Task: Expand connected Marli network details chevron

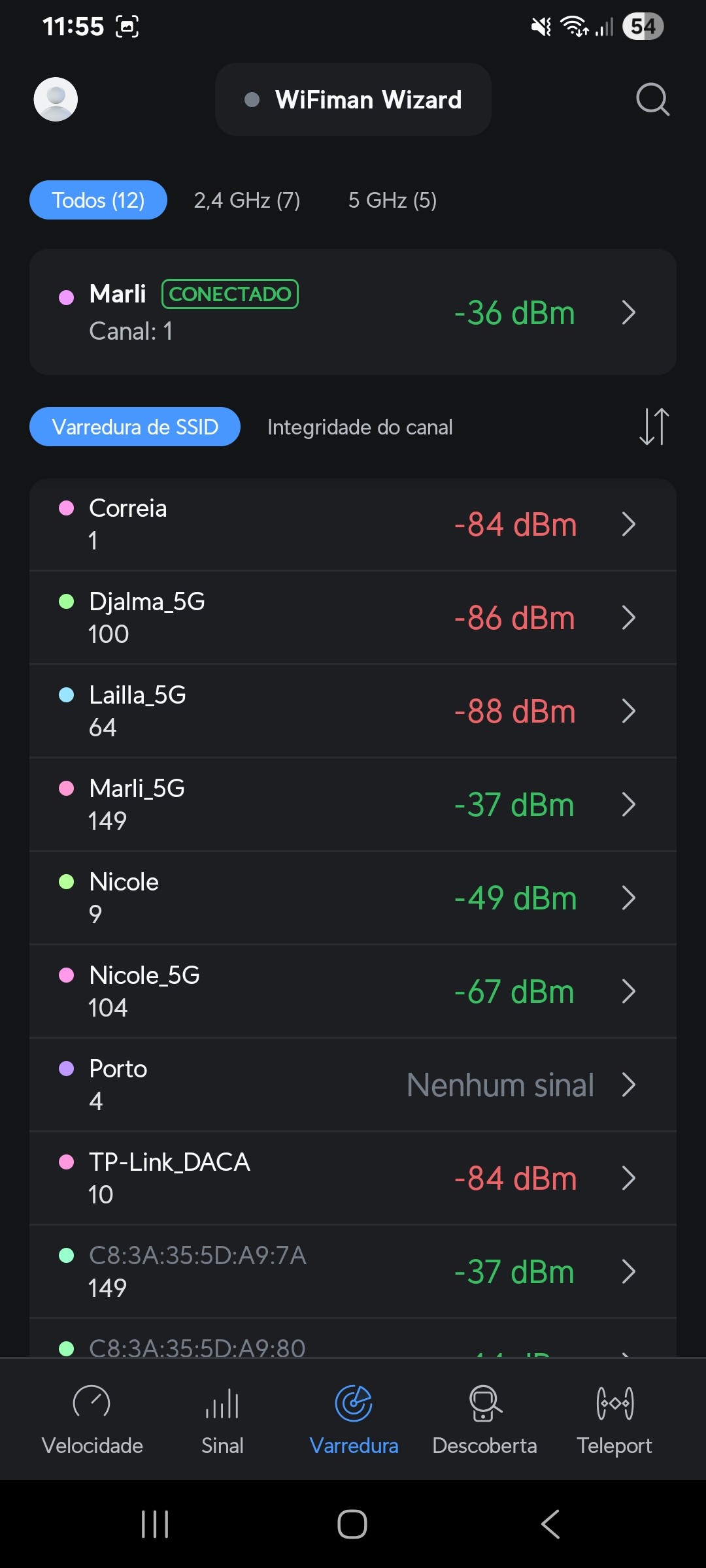Action: (629, 312)
